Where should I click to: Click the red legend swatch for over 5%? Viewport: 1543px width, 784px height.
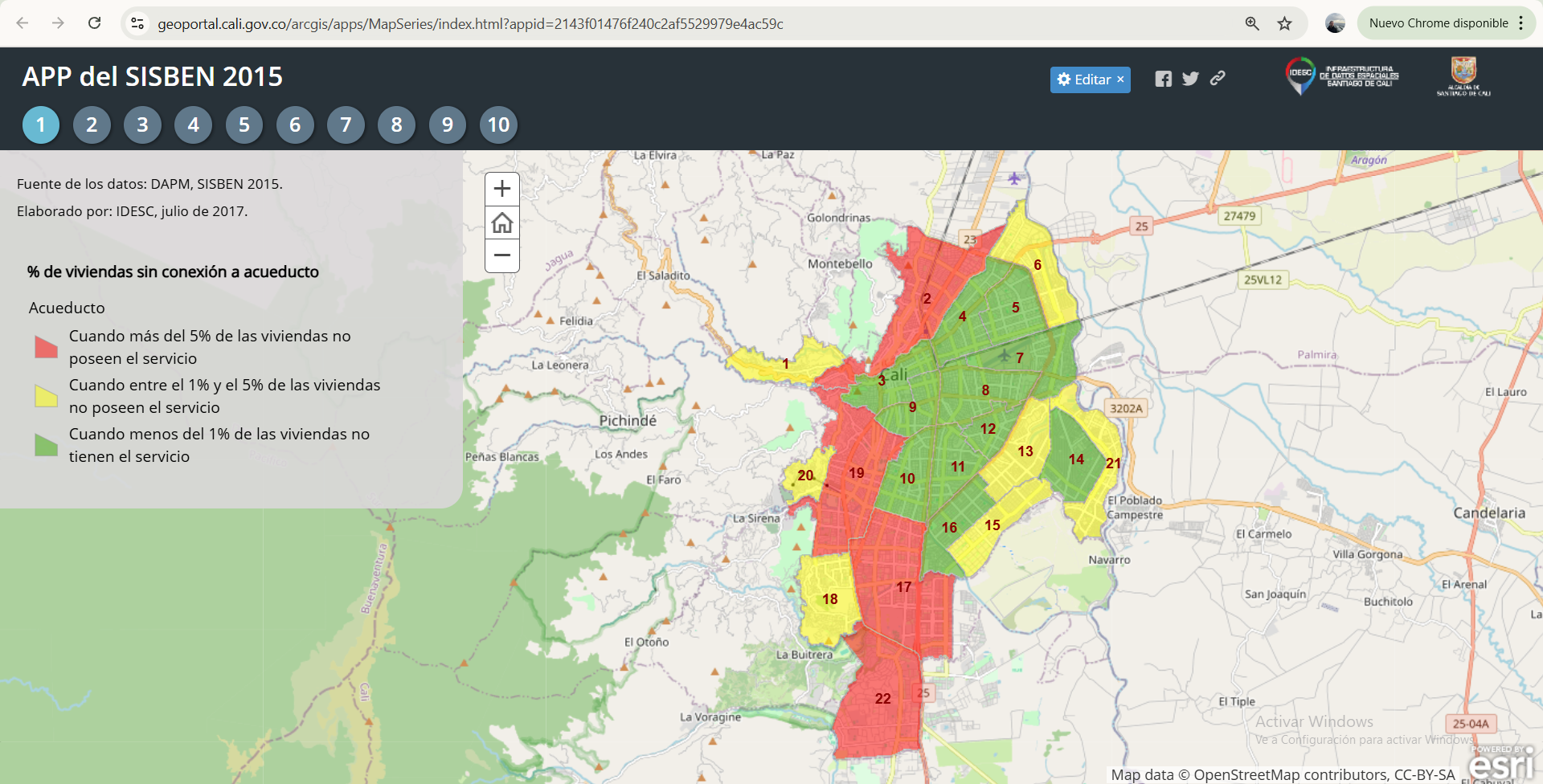click(x=46, y=347)
